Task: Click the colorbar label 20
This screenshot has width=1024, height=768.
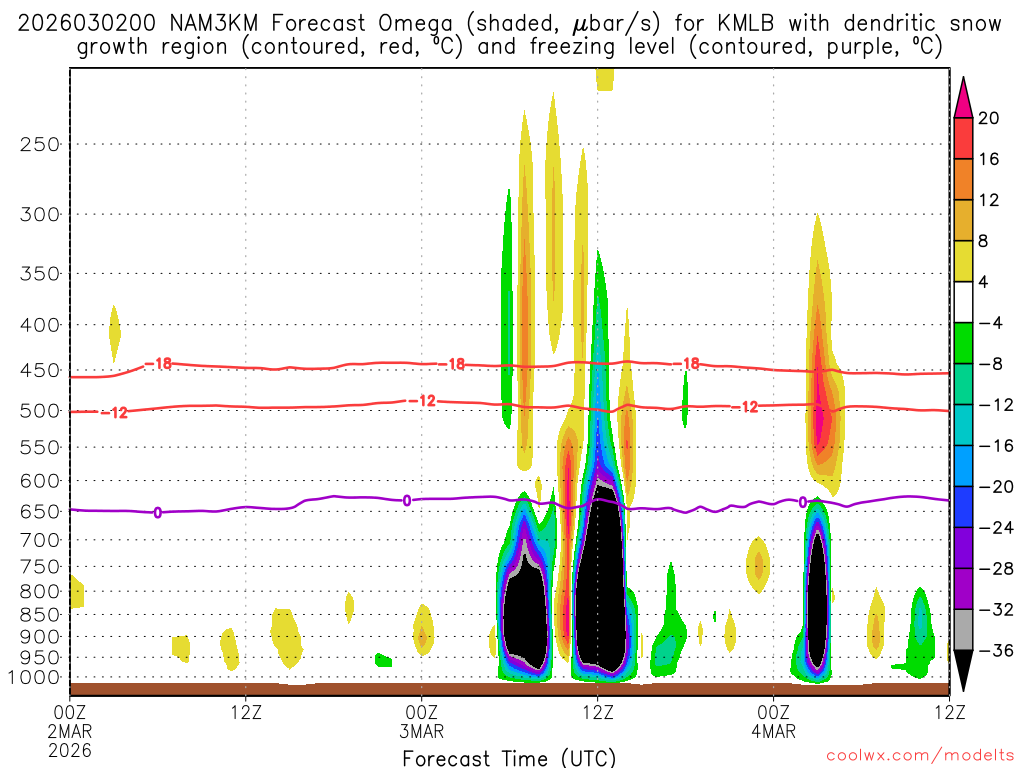Action: (x=989, y=118)
